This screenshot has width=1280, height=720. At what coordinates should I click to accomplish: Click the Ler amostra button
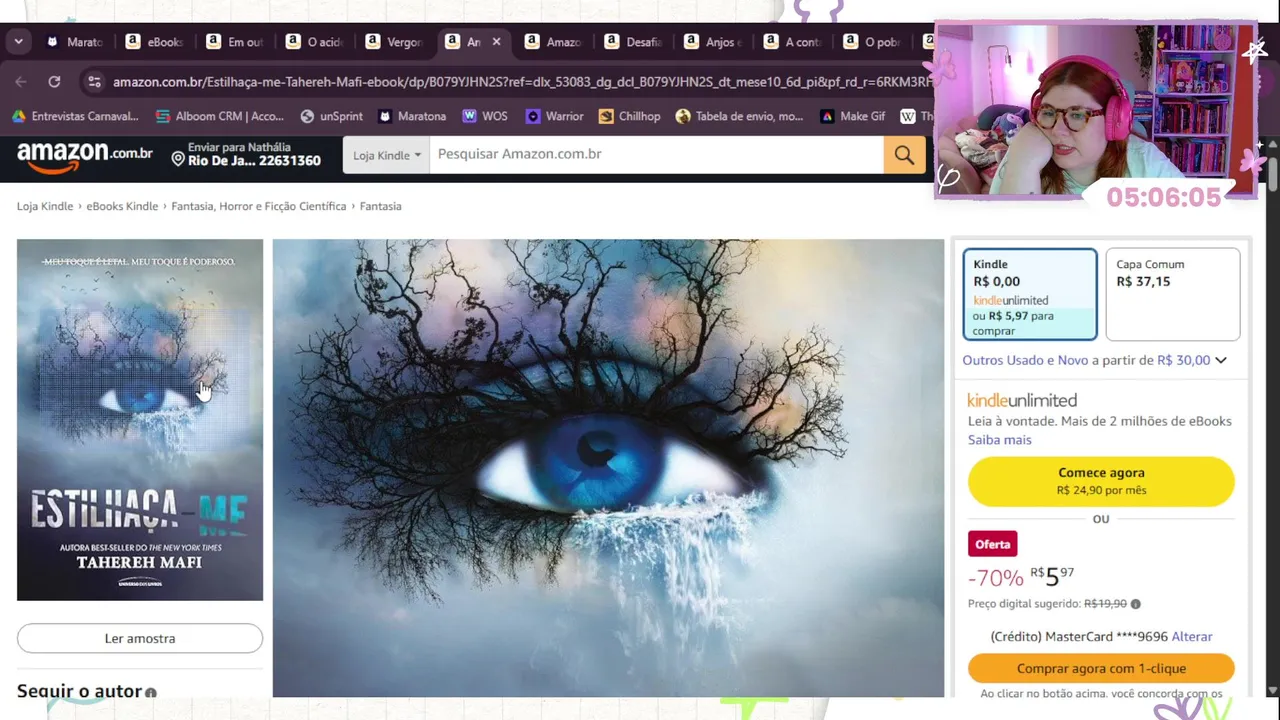[x=140, y=638]
